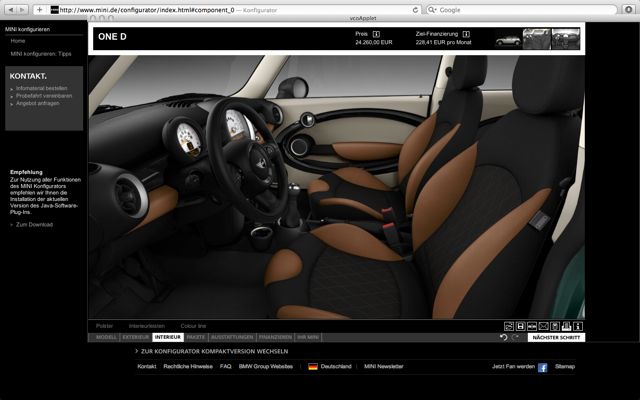Open the Facebook icon link

(x=543, y=367)
